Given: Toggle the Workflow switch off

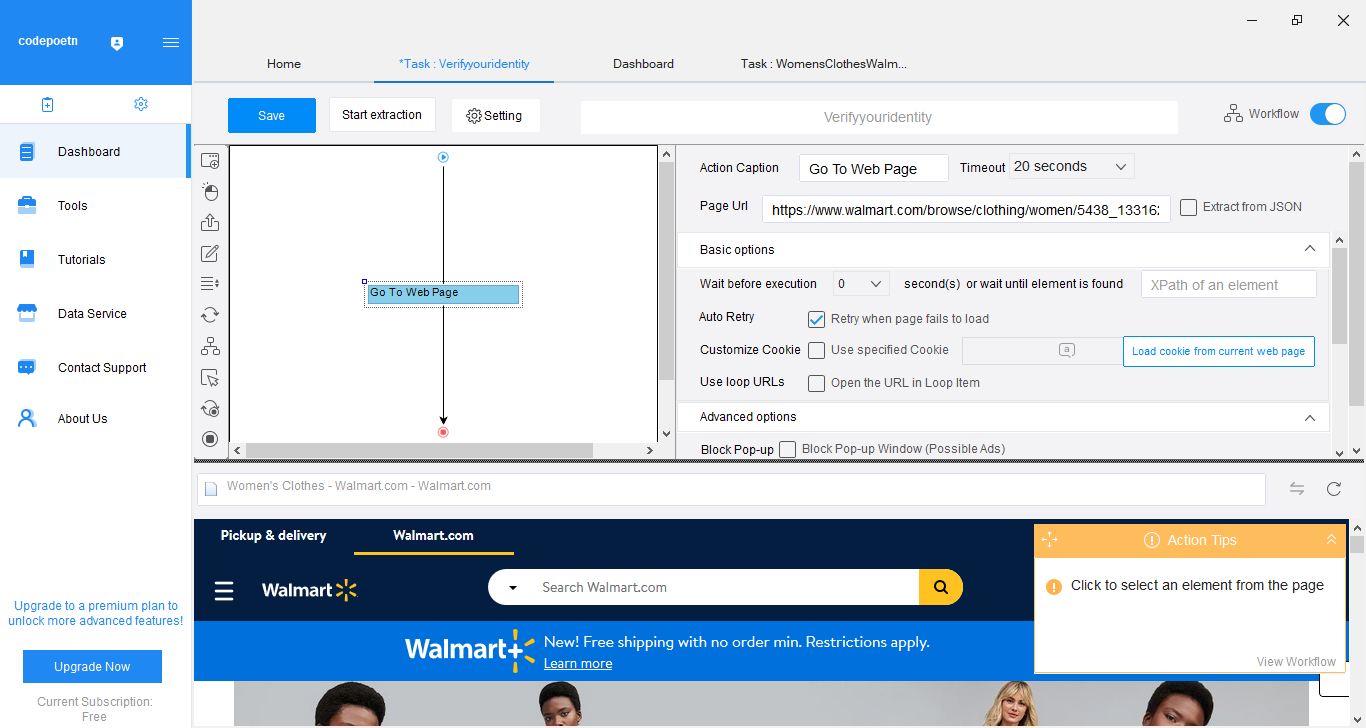Looking at the screenshot, I should [x=1328, y=114].
